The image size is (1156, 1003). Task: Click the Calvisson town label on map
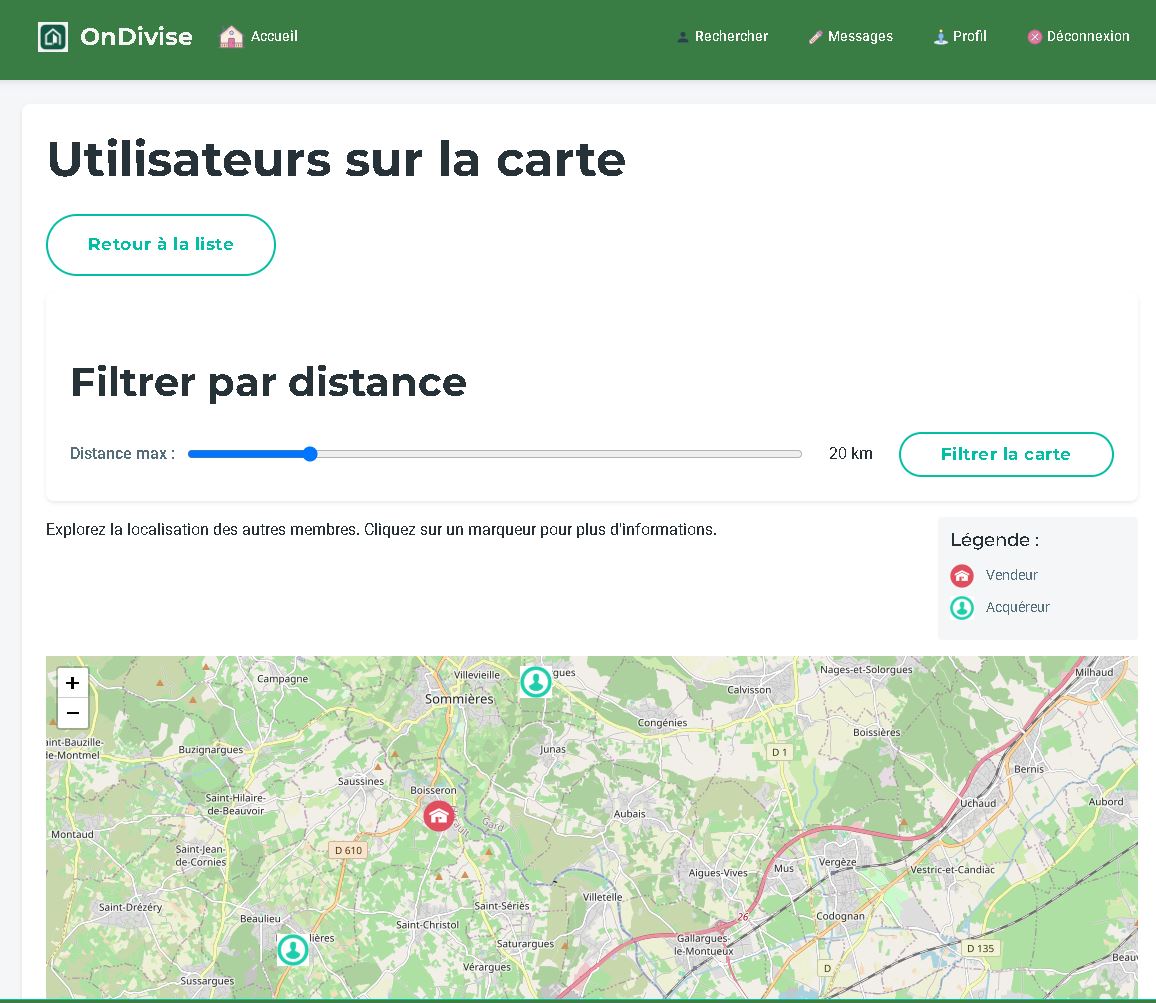coord(749,690)
